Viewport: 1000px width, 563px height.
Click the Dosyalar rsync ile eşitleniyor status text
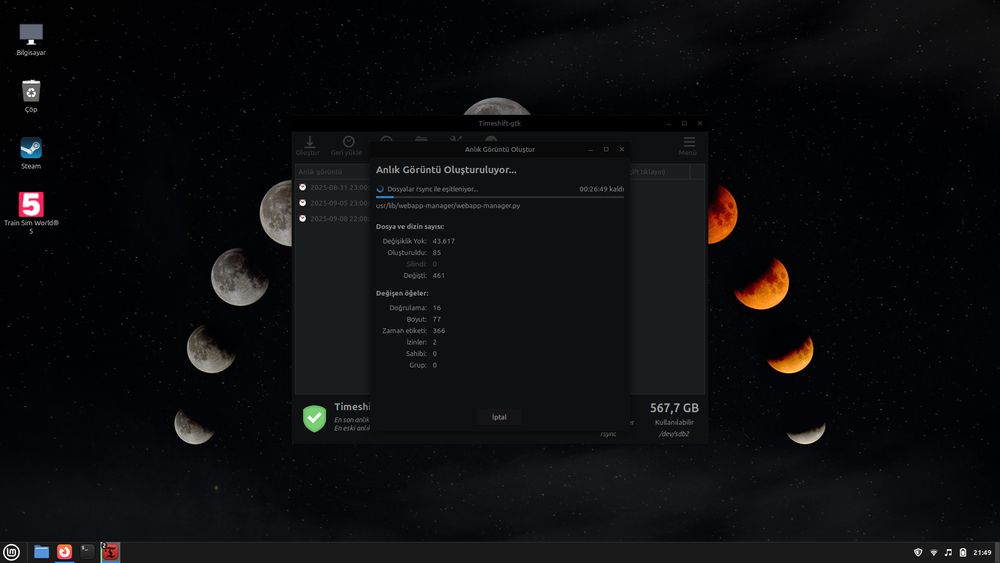[432, 189]
